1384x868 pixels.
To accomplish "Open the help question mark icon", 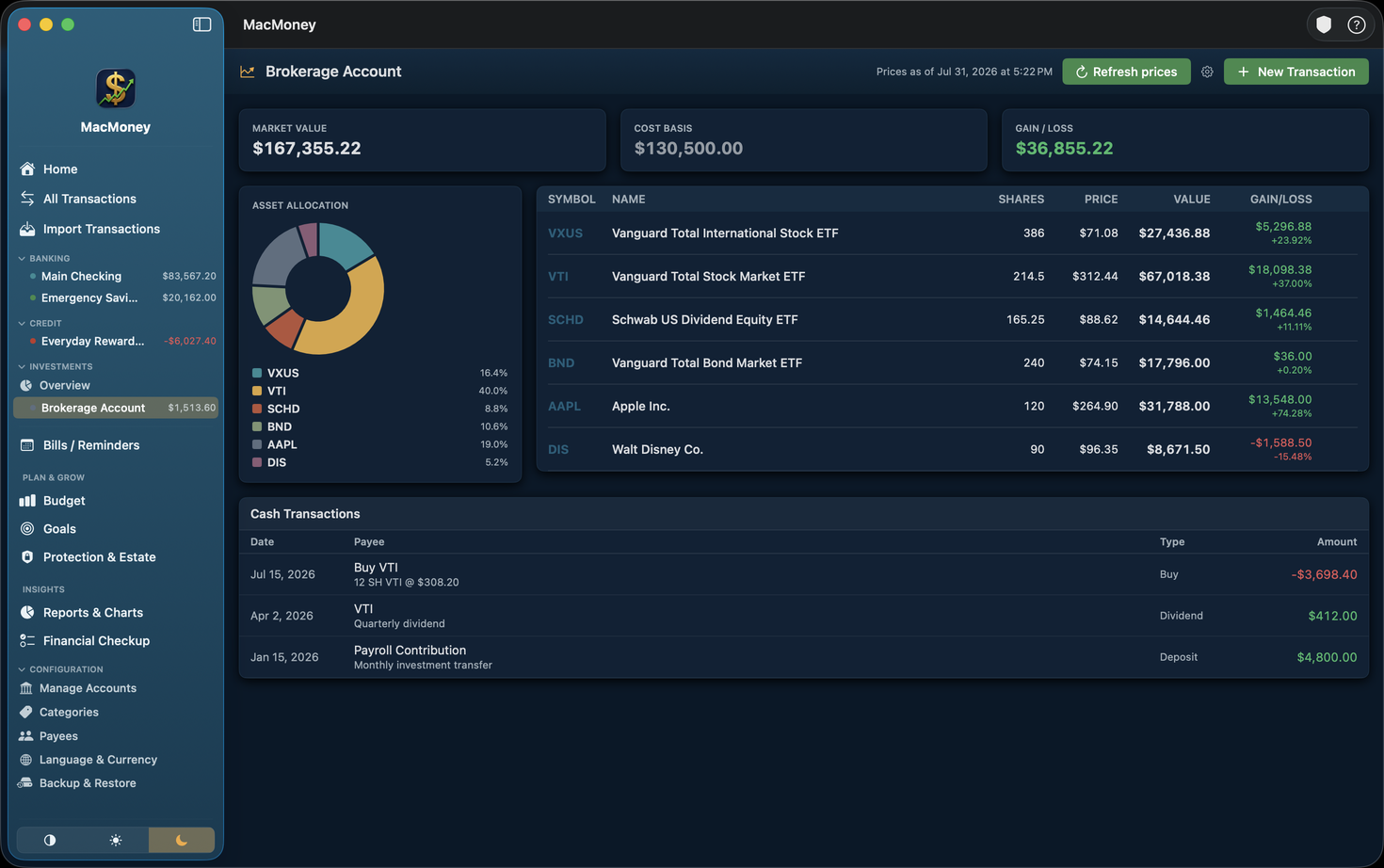I will [1356, 24].
